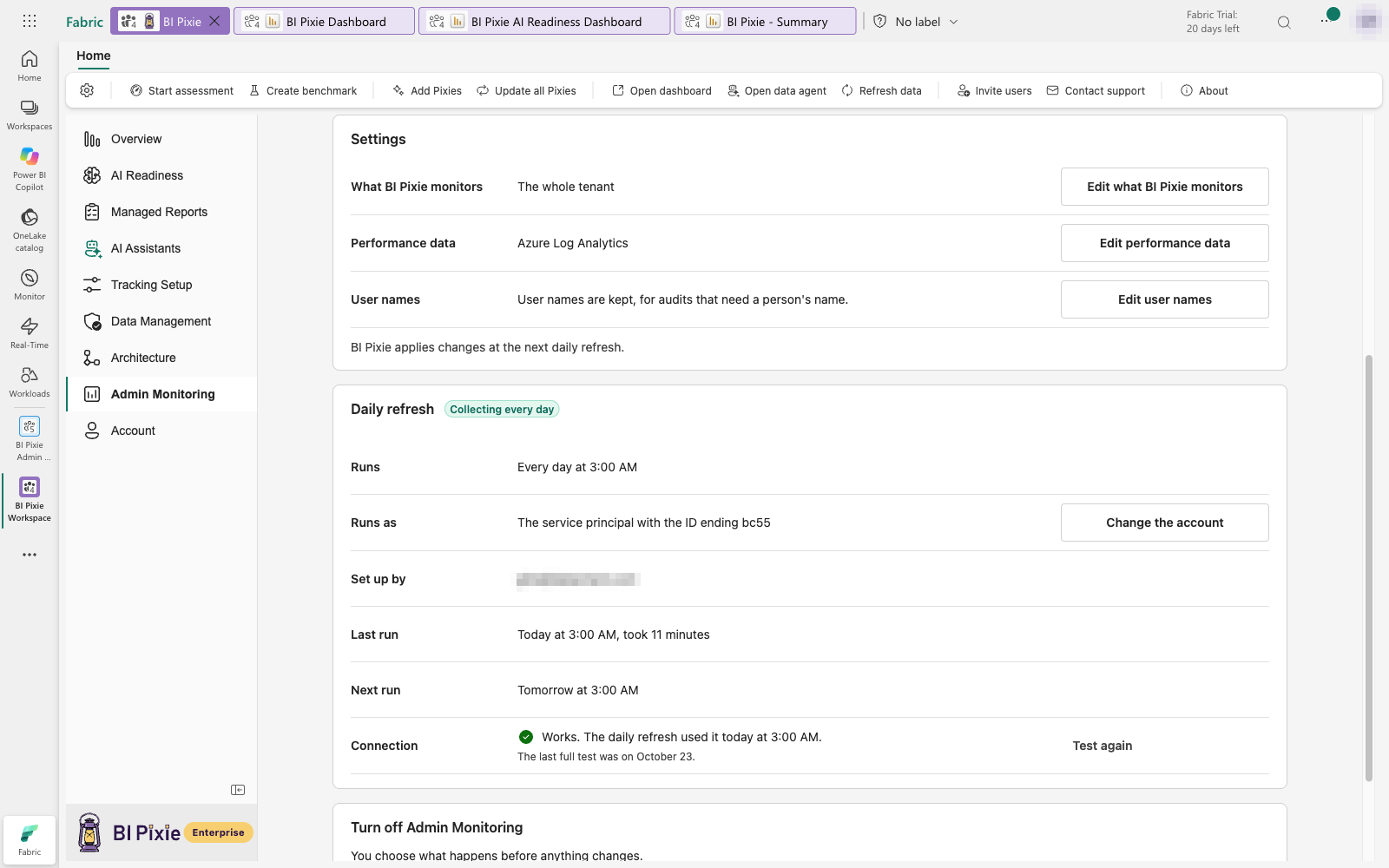
Task: Switch to BI Pixie Dashboard tab
Action: [x=324, y=22]
